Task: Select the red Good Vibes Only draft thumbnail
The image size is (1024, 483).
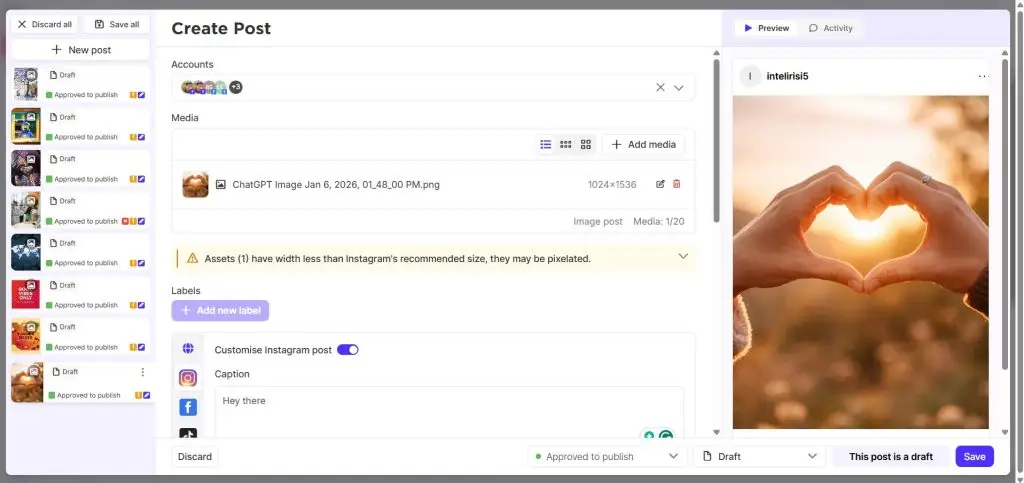Action: pos(25,294)
